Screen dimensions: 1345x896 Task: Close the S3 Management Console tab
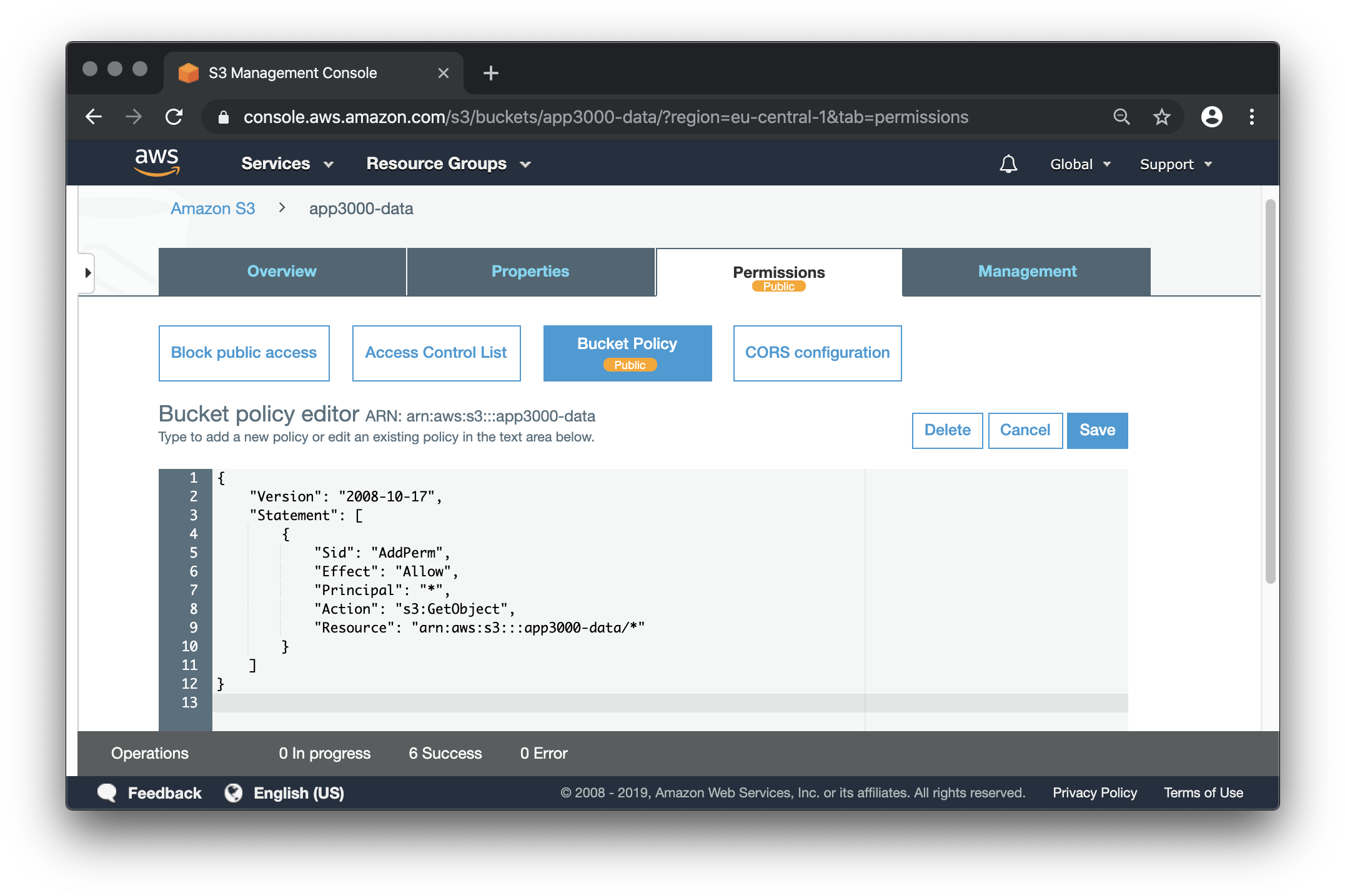tap(444, 73)
